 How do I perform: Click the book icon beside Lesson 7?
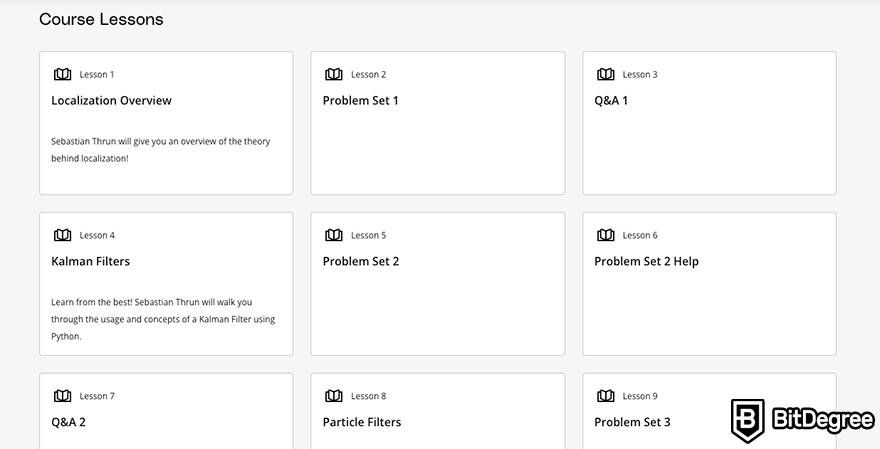62,396
